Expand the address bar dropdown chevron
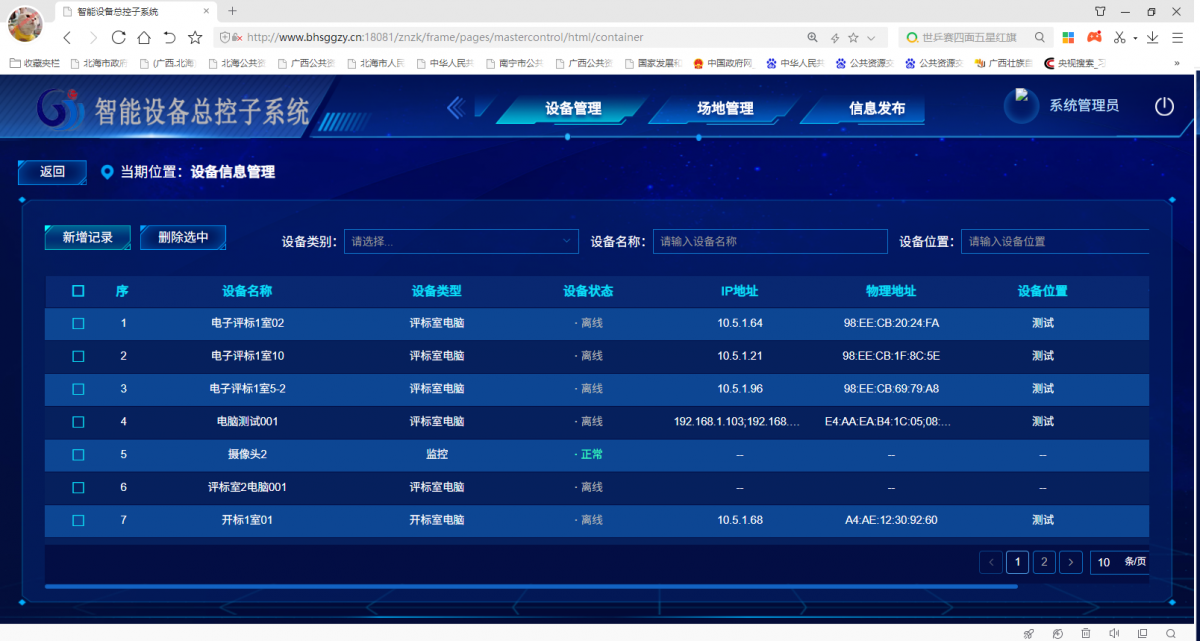The height and width of the screenshot is (641, 1200). pos(871,37)
